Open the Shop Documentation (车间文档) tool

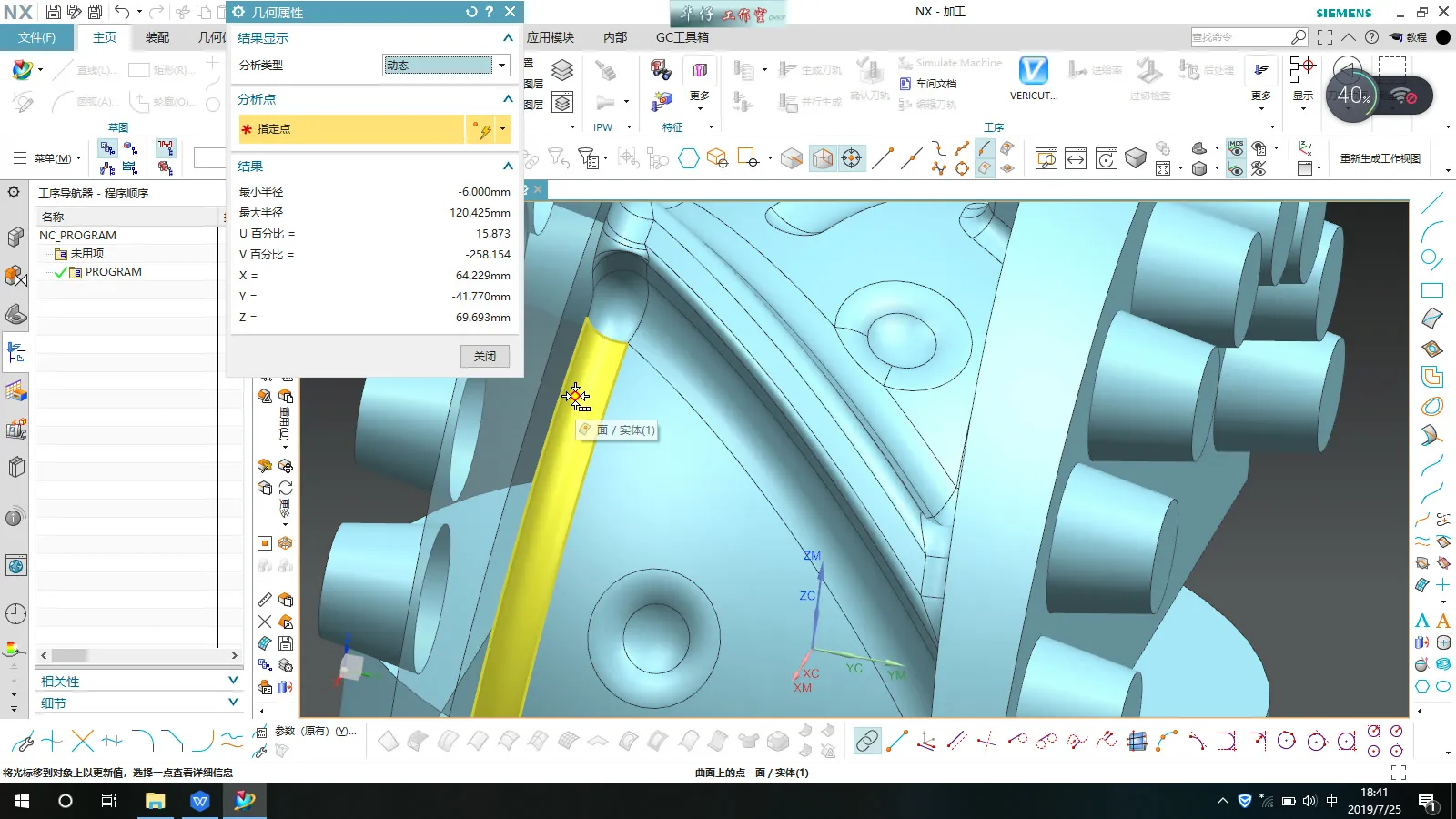click(x=928, y=84)
